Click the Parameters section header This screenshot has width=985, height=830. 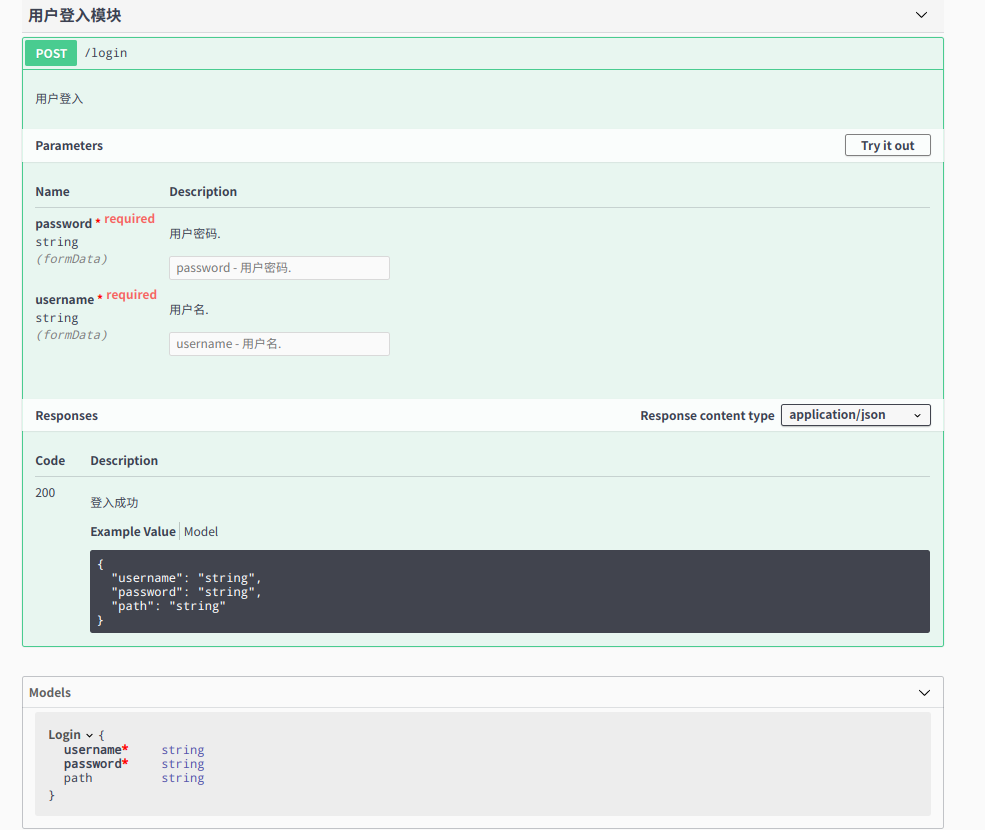68,145
